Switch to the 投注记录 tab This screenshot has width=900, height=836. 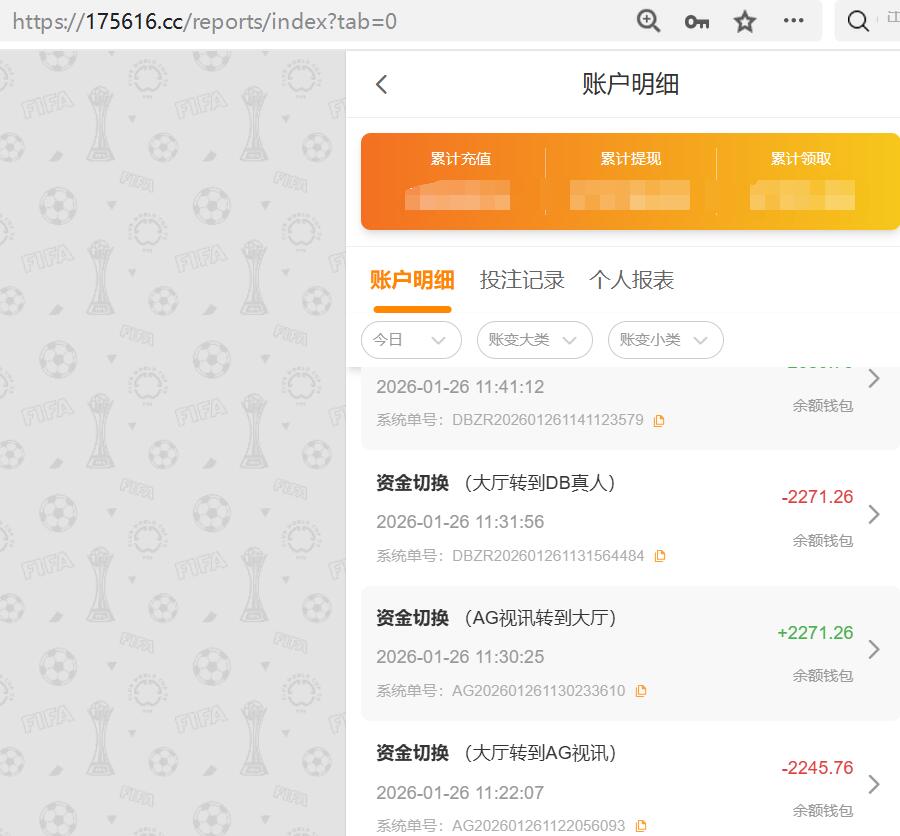523,281
